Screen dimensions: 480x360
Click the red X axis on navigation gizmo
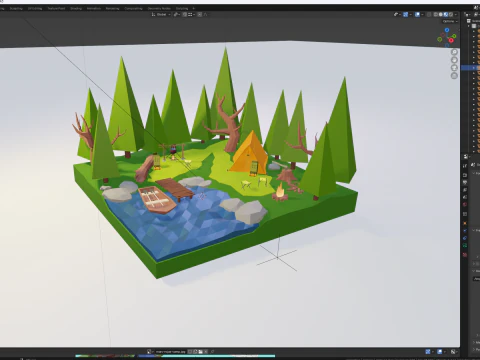point(451,40)
